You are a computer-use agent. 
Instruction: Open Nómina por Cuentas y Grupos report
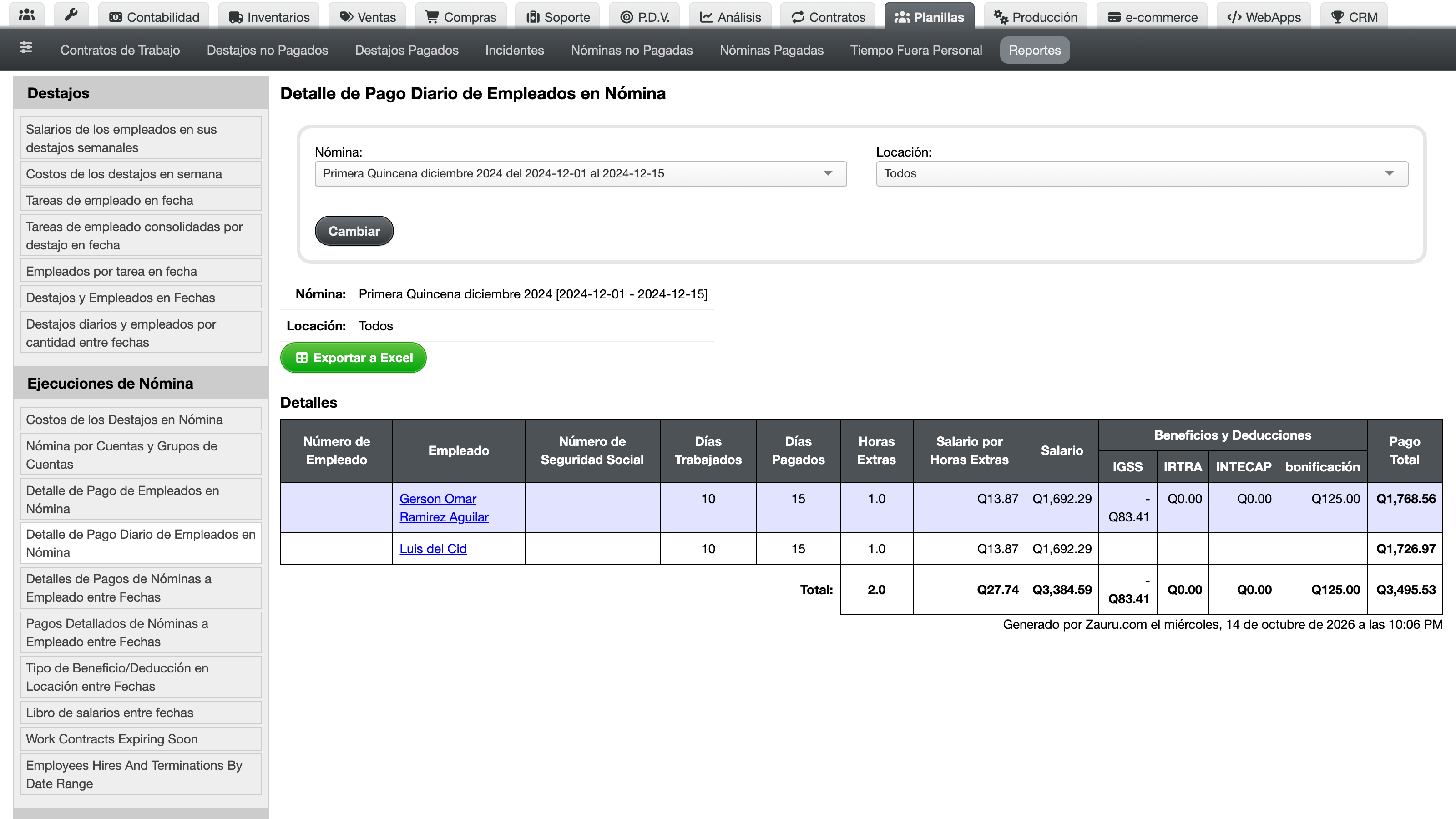(x=141, y=455)
